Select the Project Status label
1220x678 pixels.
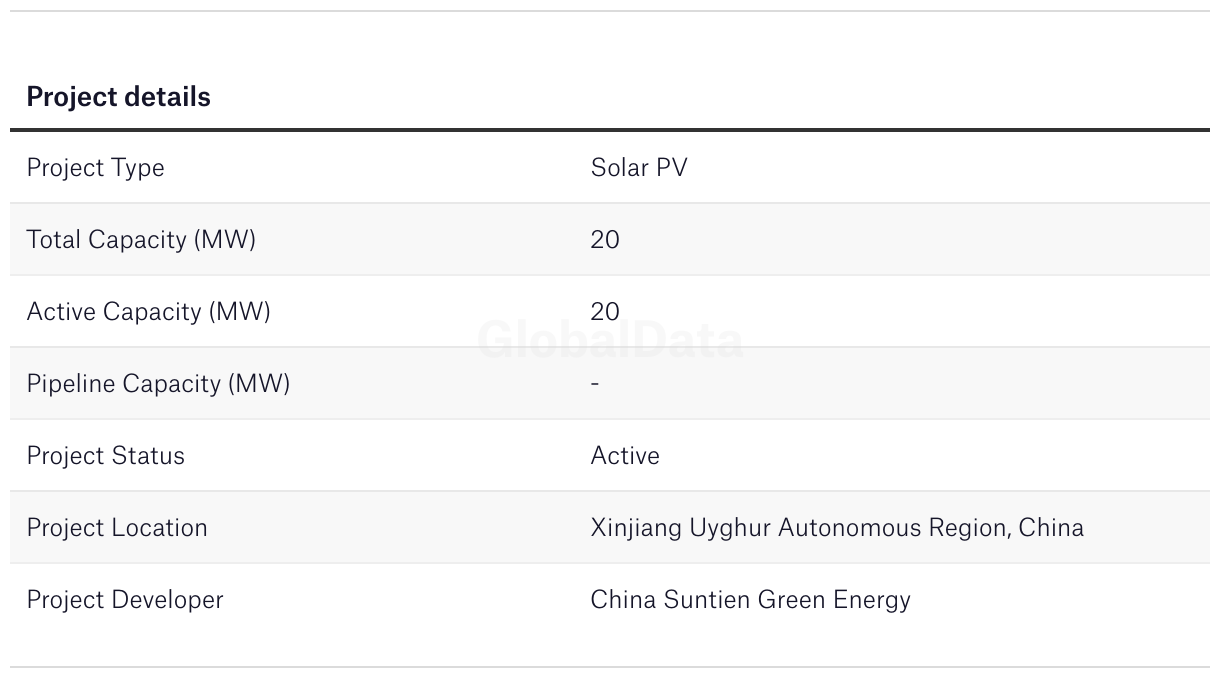pos(106,455)
